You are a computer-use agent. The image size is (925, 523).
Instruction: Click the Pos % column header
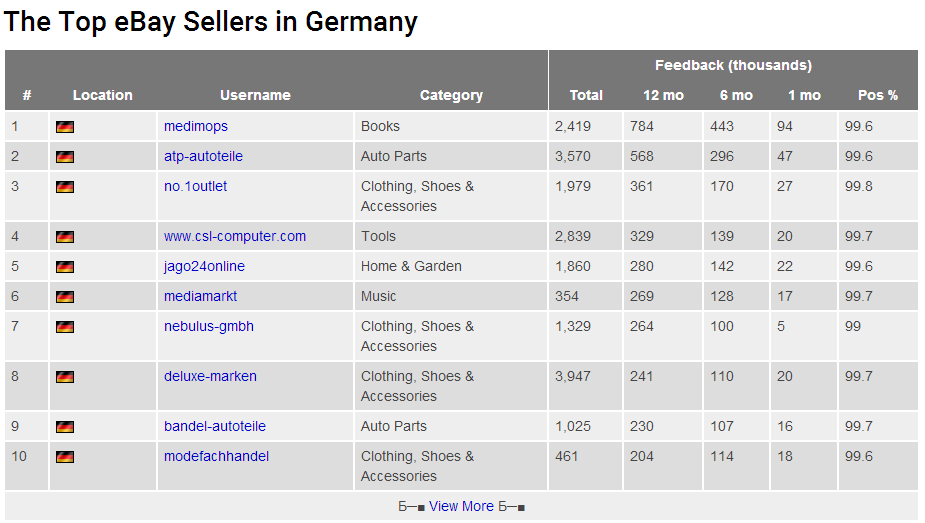(878, 95)
